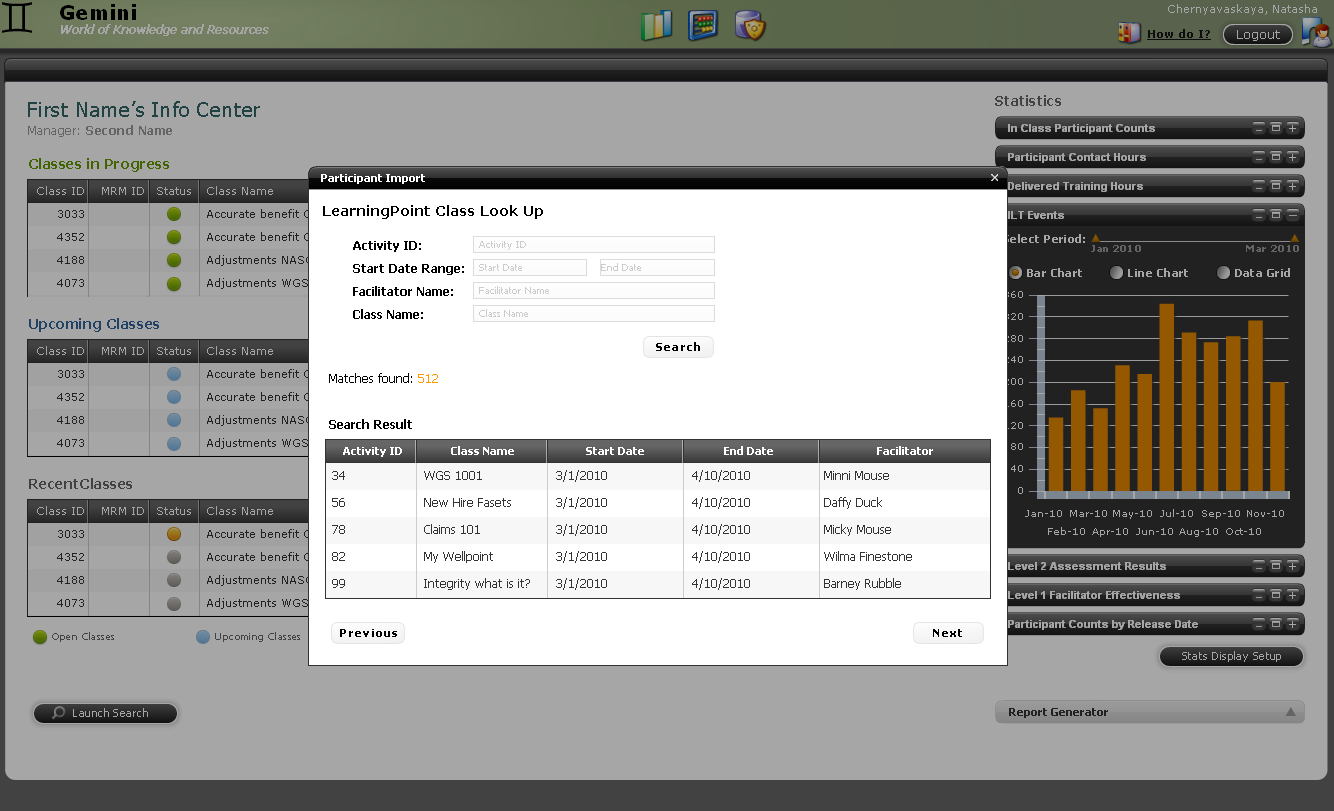Viewport: 1334px width, 811px height.
Task: Open the books library icon in header
Action: [656, 25]
